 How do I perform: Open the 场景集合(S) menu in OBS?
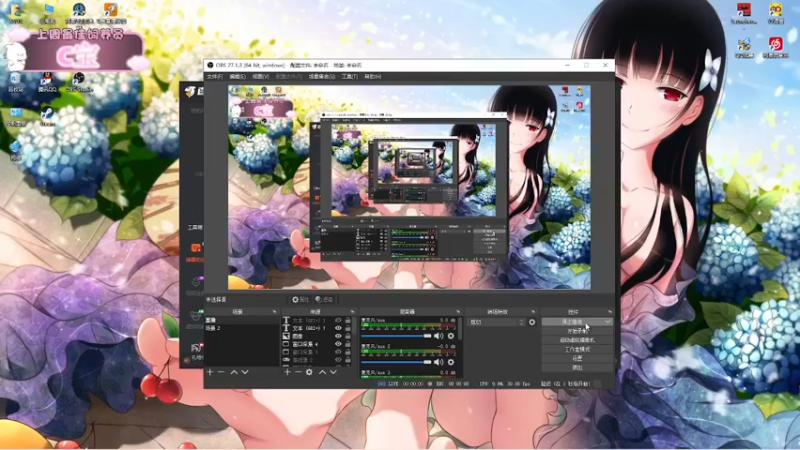(x=321, y=77)
